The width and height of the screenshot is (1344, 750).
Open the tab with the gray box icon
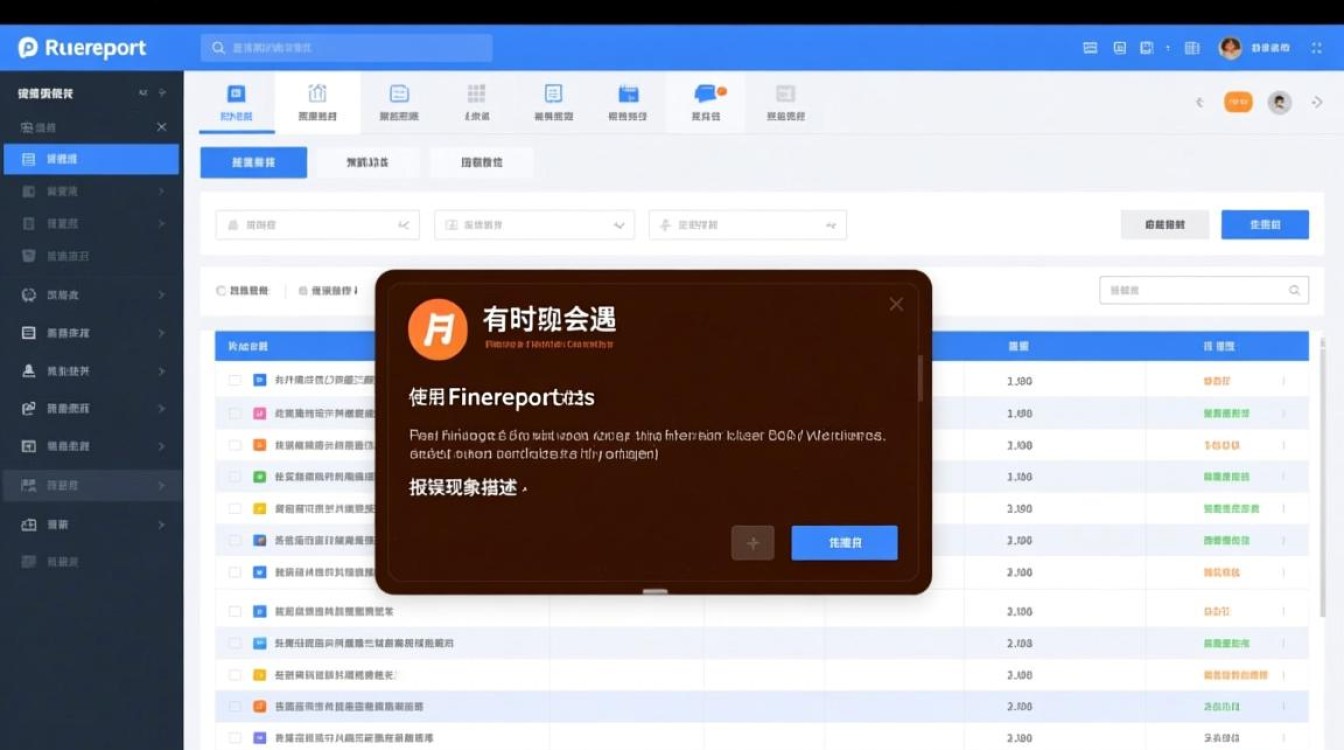[786, 102]
